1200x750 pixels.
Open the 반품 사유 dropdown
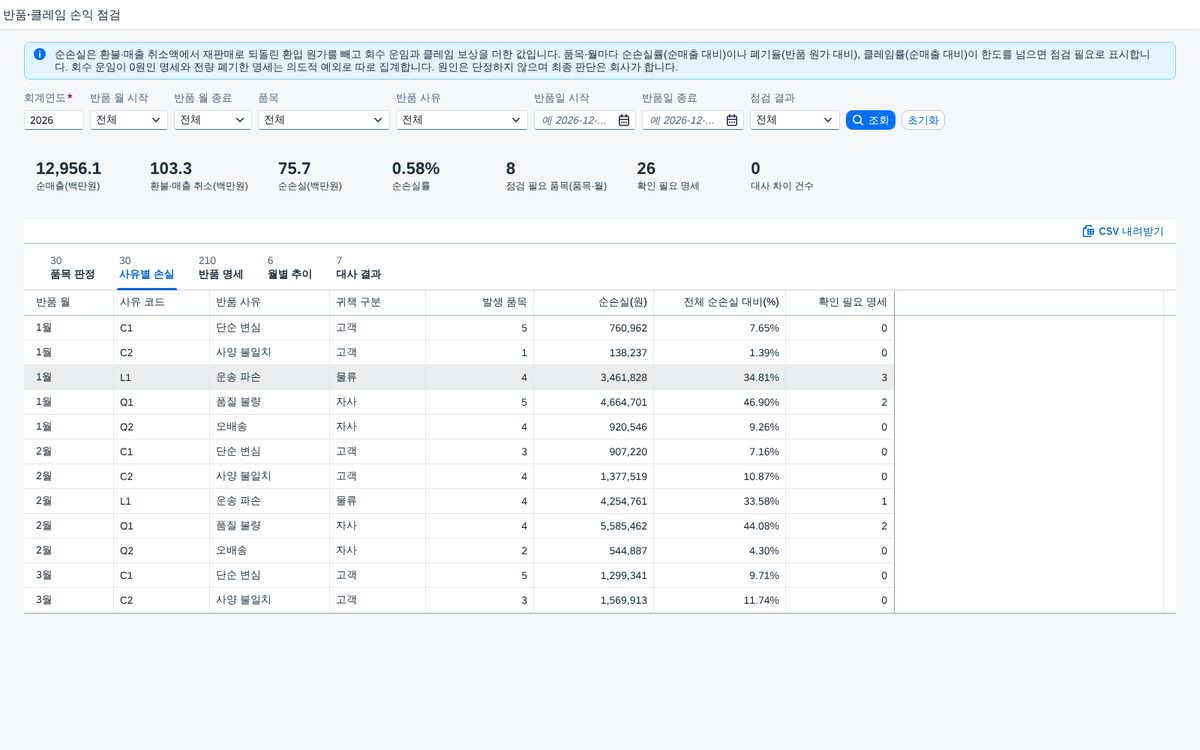(461, 120)
